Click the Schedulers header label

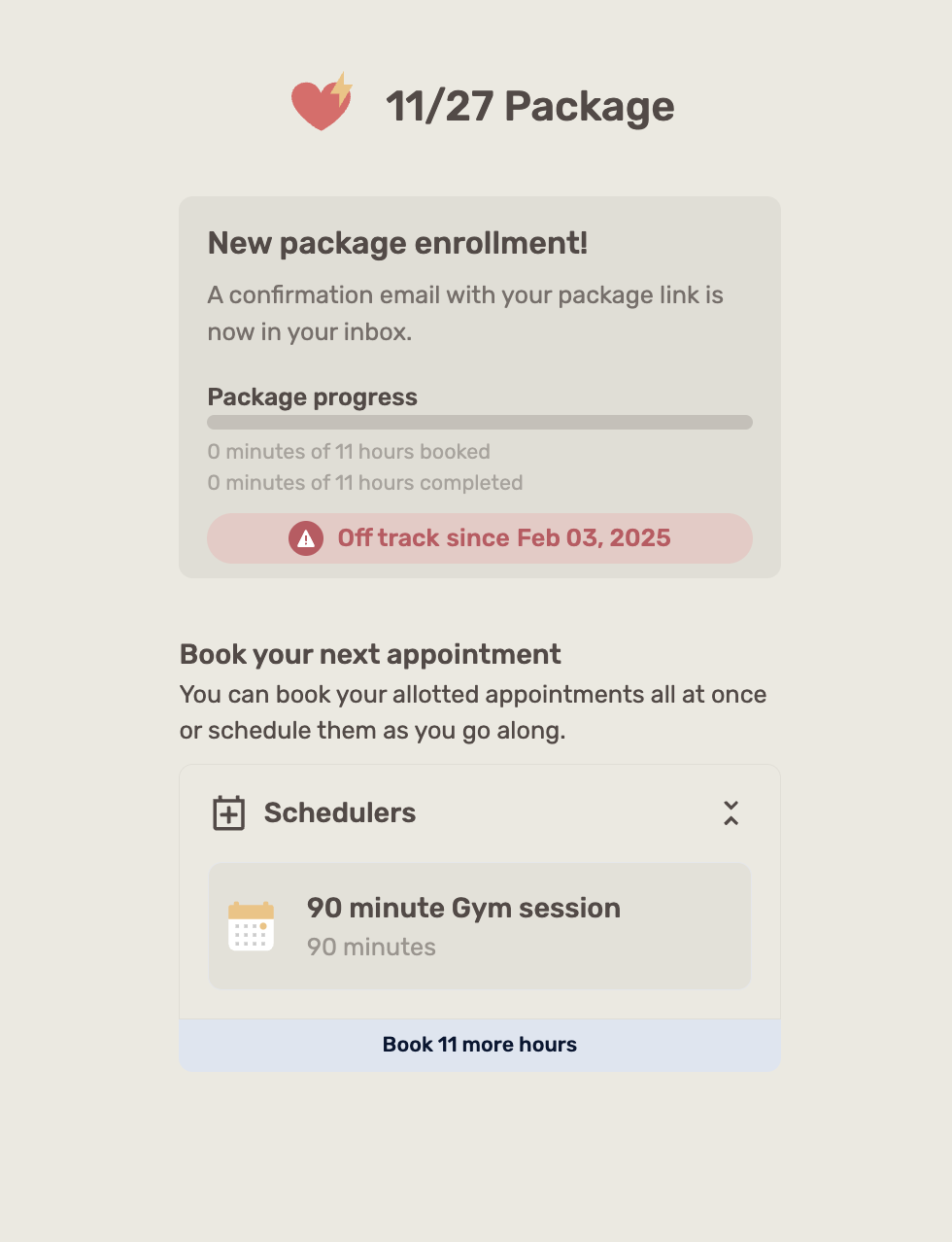click(340, 812)
